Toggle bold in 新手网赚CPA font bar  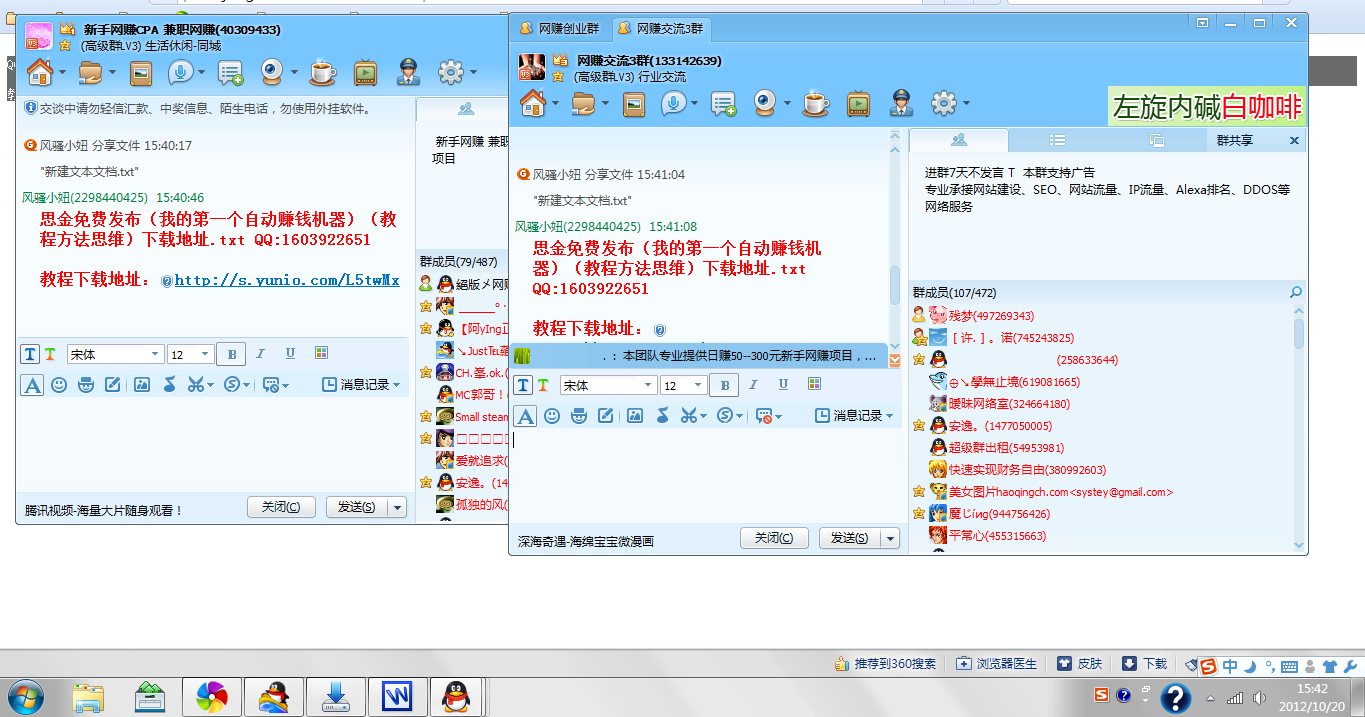(231, 354)
